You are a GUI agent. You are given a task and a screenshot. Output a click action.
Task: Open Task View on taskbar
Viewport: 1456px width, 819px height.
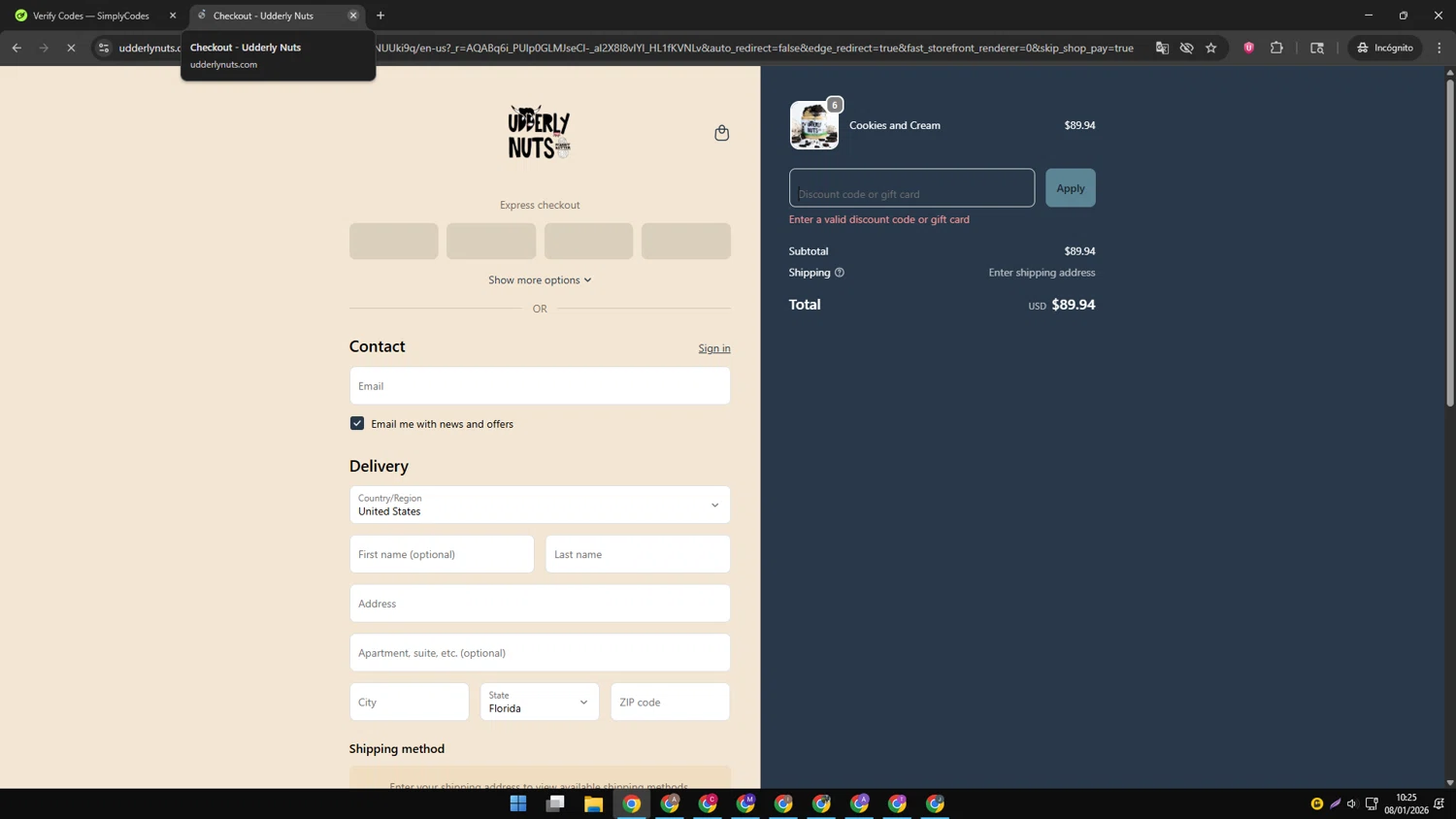click(555, 803)
